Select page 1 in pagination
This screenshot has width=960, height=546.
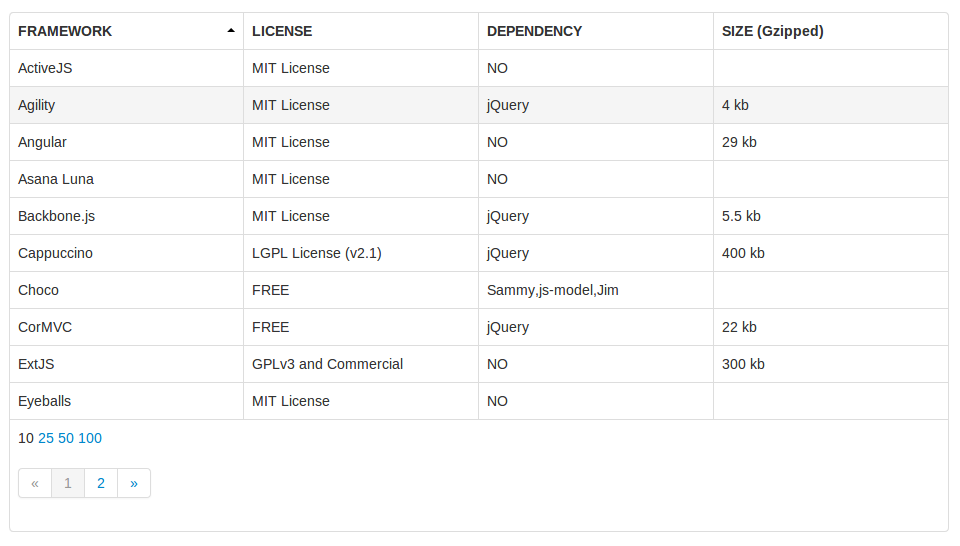point(68,484)
